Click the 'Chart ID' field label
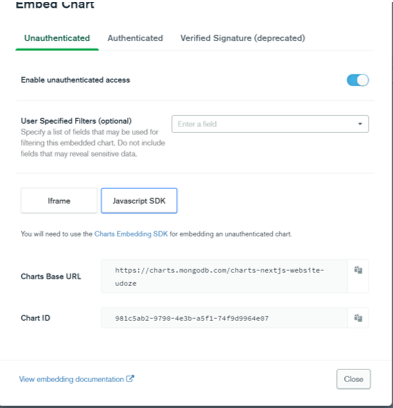Image resolution: width=393 pixels, height=408 pixels. tap(35, 318)
